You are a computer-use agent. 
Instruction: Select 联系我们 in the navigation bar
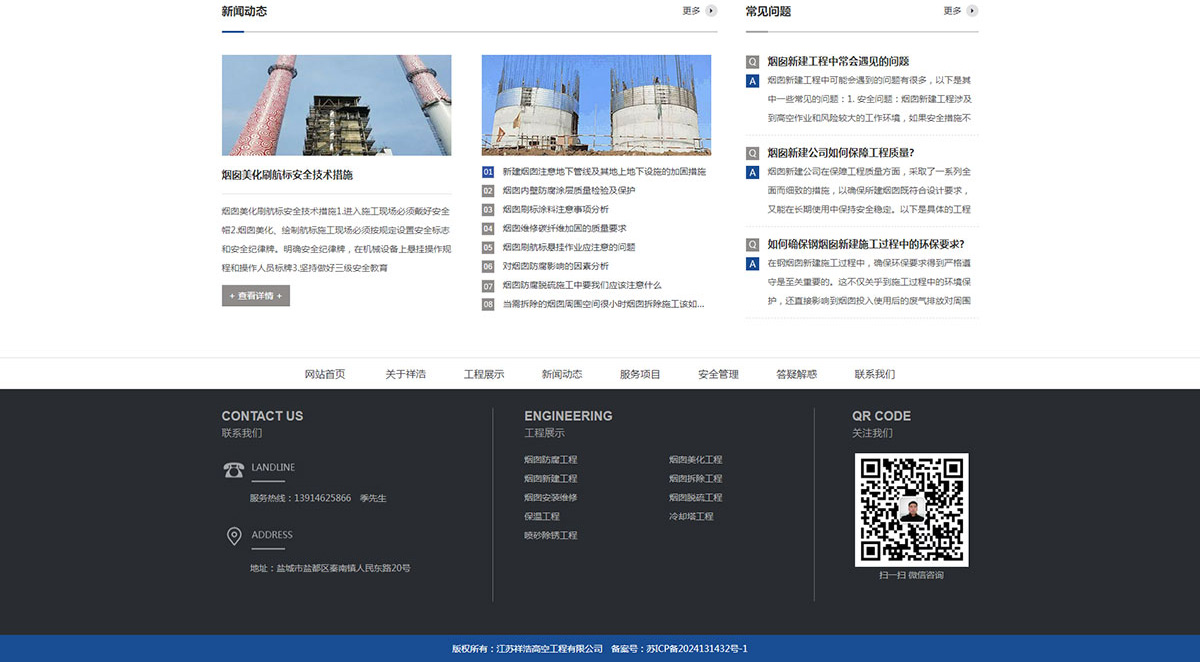point(874,374)
